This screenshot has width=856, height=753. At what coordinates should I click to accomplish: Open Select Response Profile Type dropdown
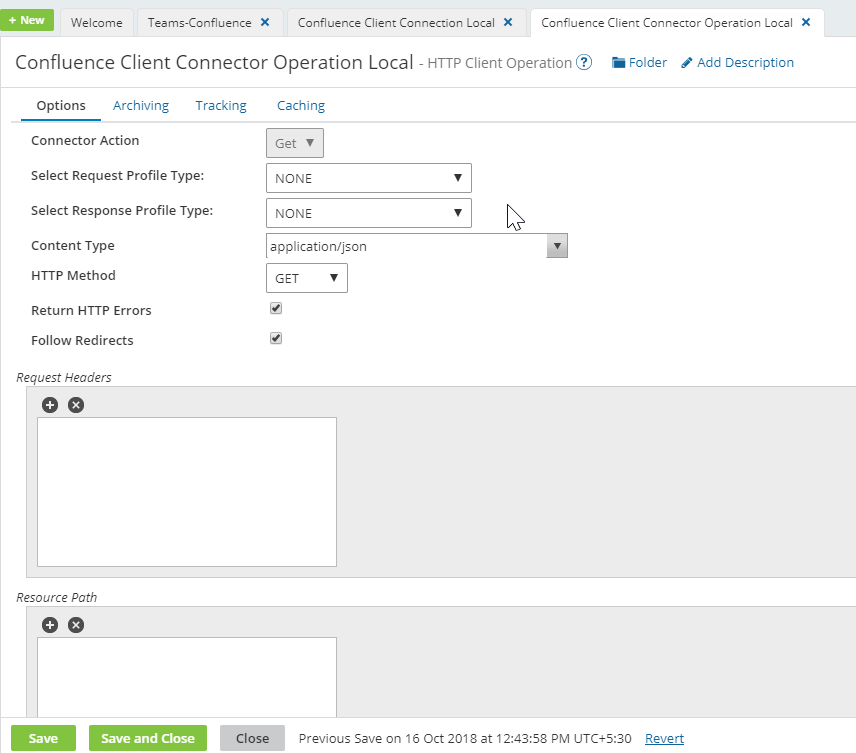coord(368,213)
